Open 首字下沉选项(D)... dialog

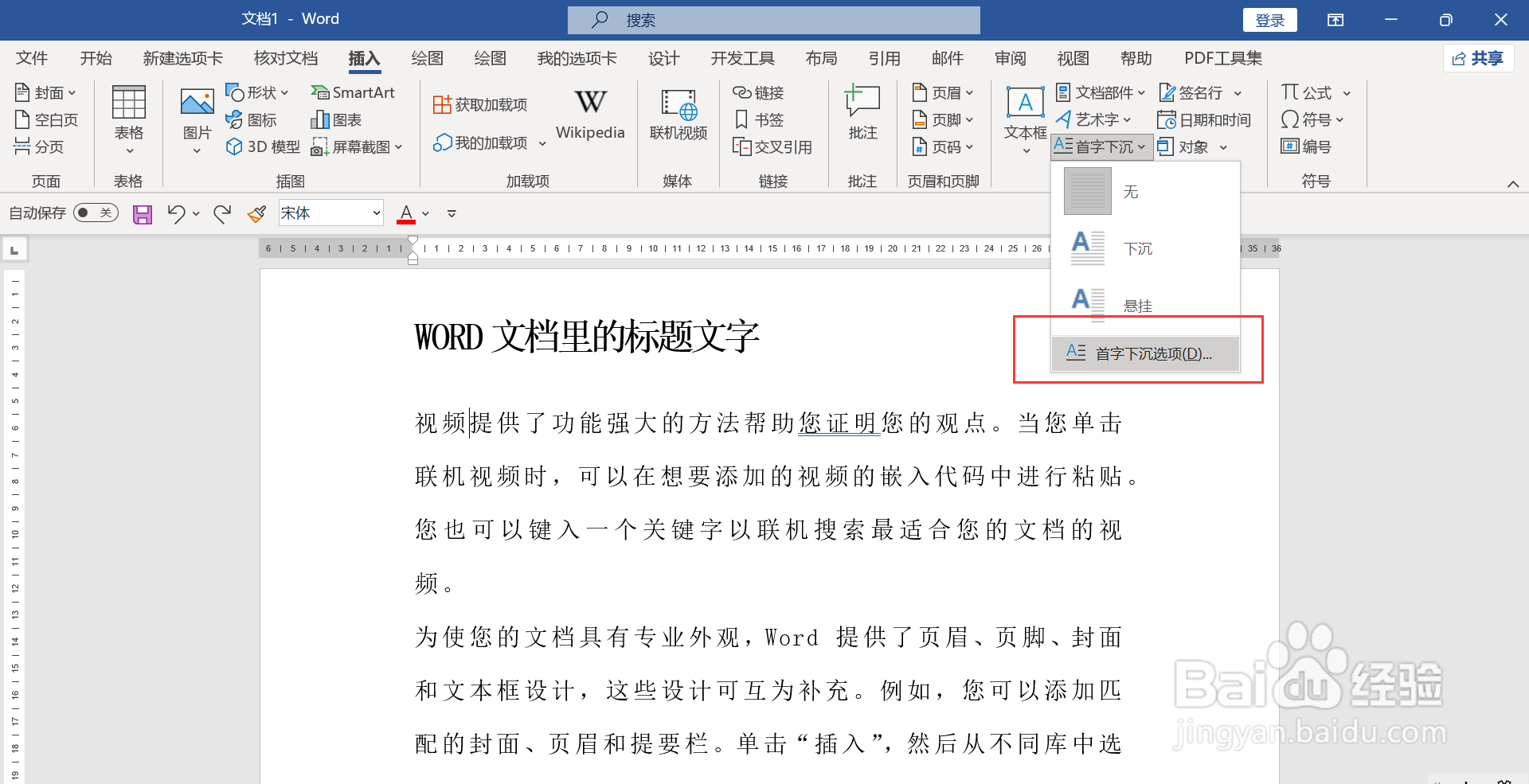(1145, 353)
